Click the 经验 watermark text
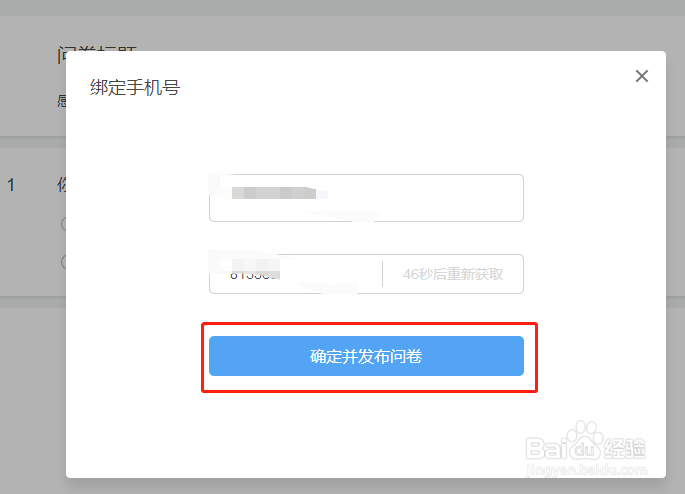This screenshot has width=685, height=494. click(x=625, y=448)
